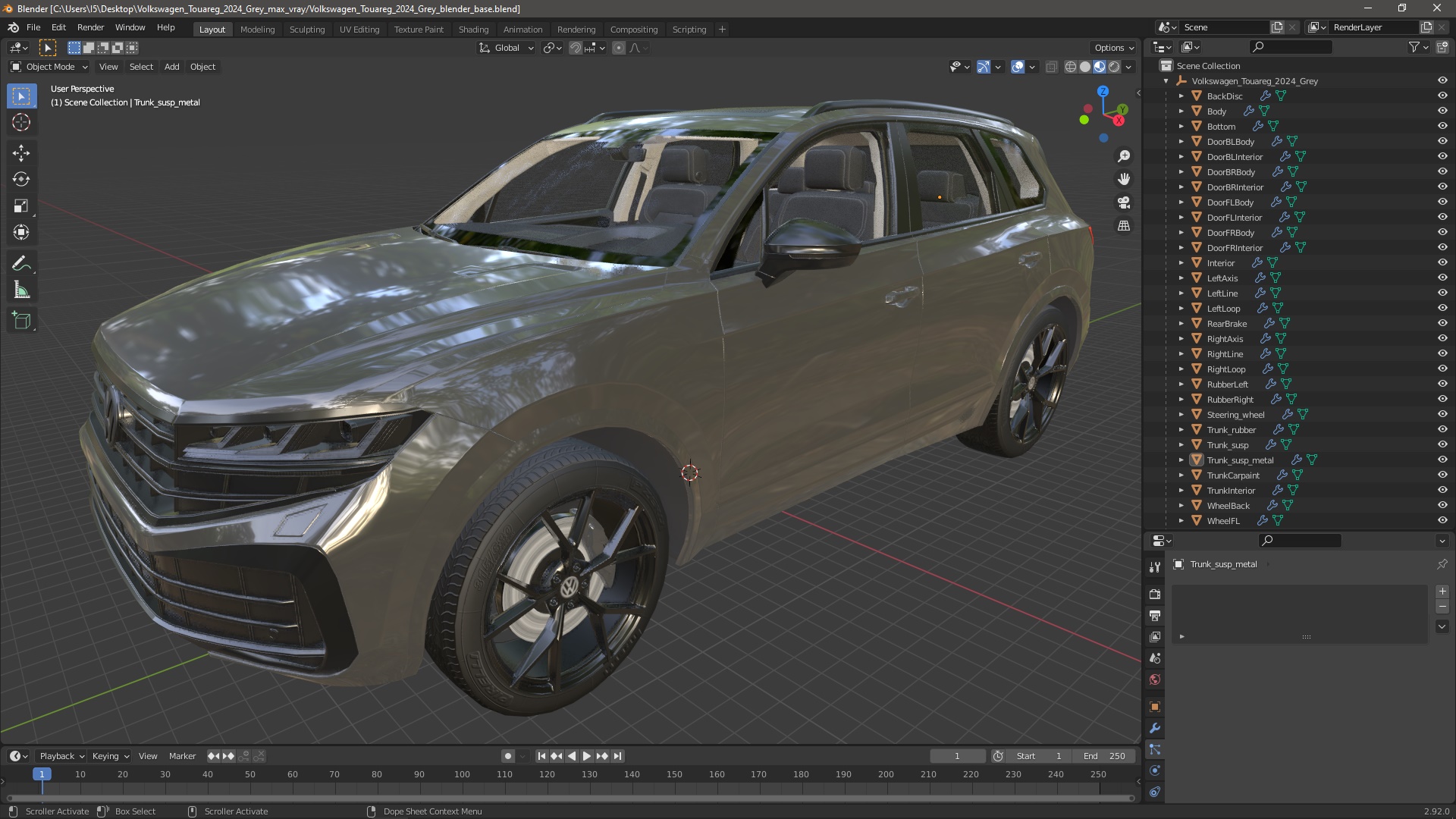This screenshot has height=819, width=1456.
Task: Open the Playback dropdown
Action: point(61,756)
